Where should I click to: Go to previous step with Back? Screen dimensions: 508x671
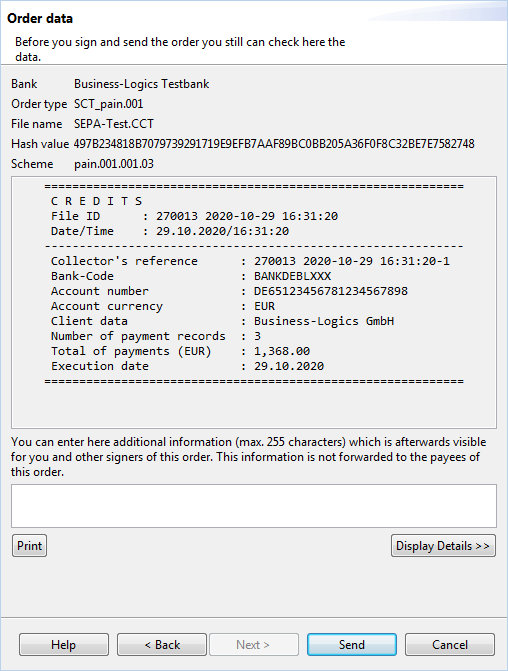(162, 644)
